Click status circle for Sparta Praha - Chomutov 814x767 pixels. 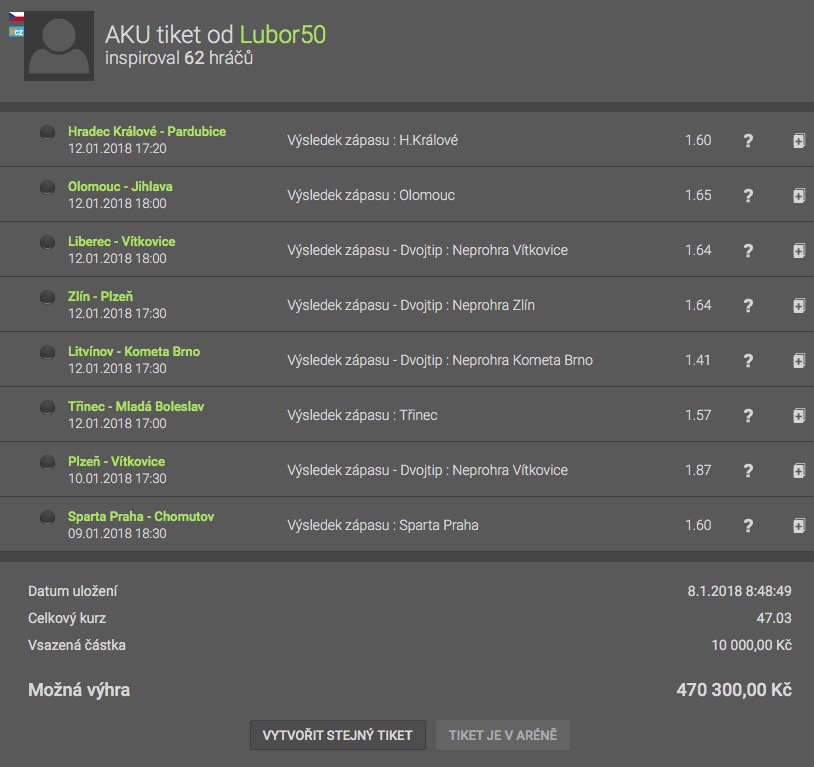tap(47, 518)
